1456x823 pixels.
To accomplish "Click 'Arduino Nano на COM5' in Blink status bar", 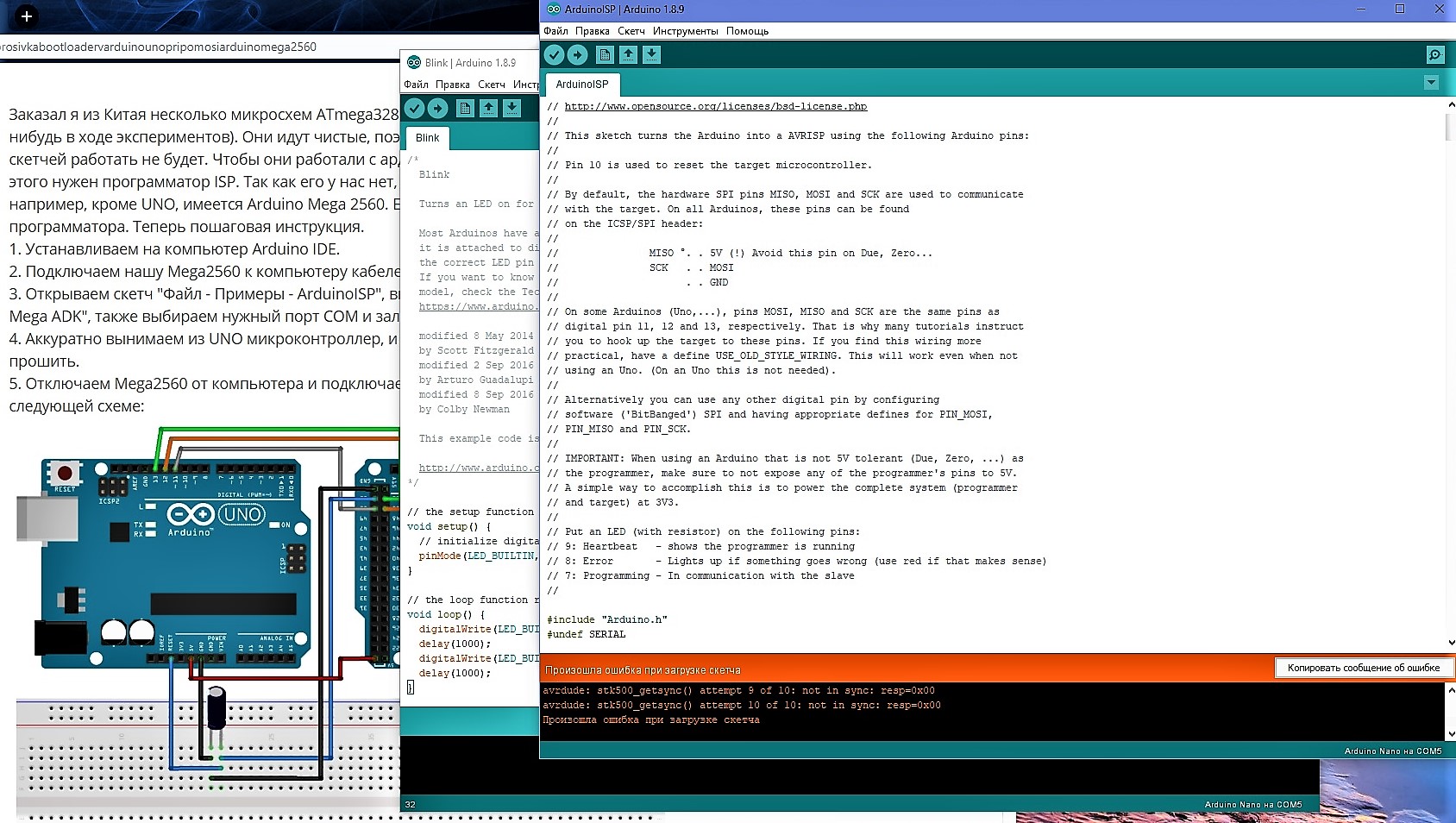I will tap(1253, 805).
